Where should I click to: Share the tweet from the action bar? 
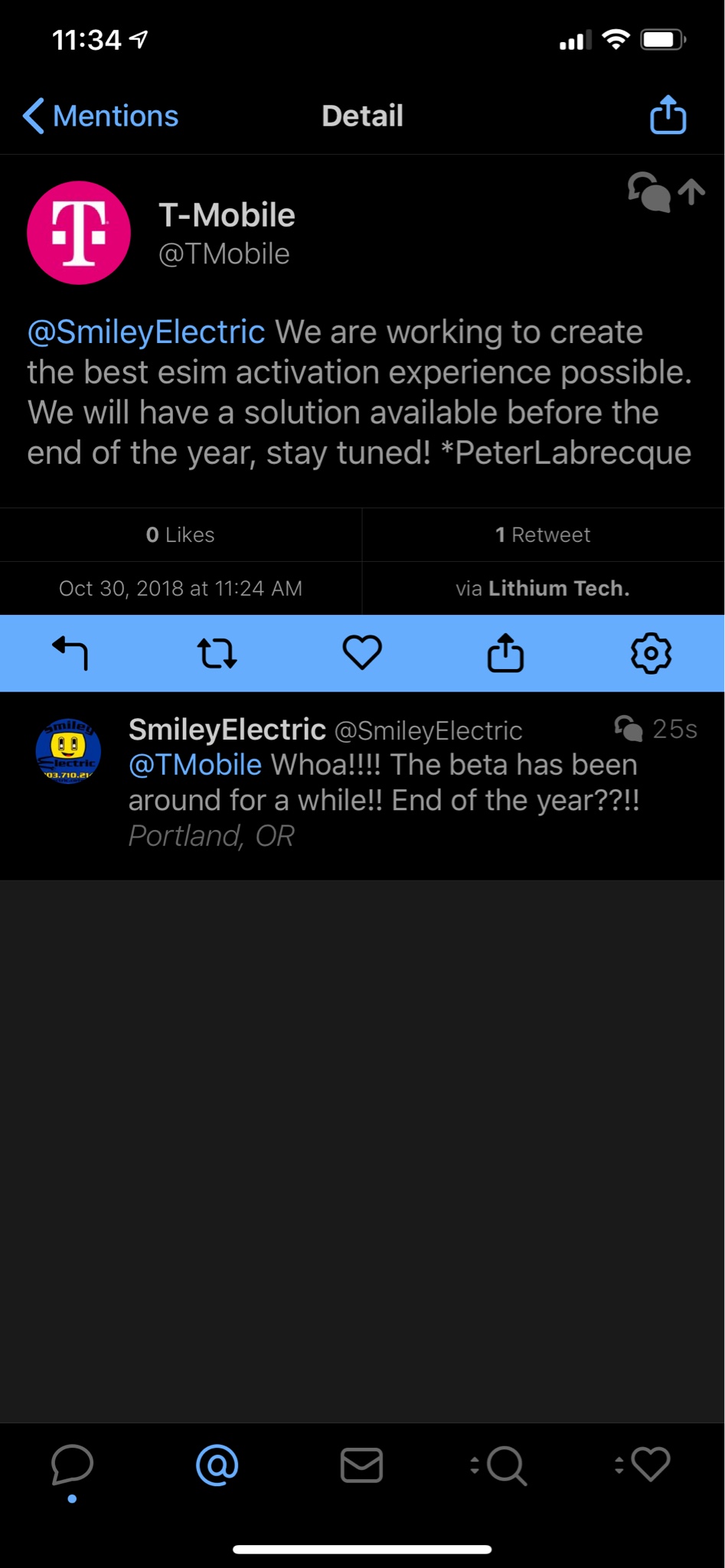pos(506,653)
